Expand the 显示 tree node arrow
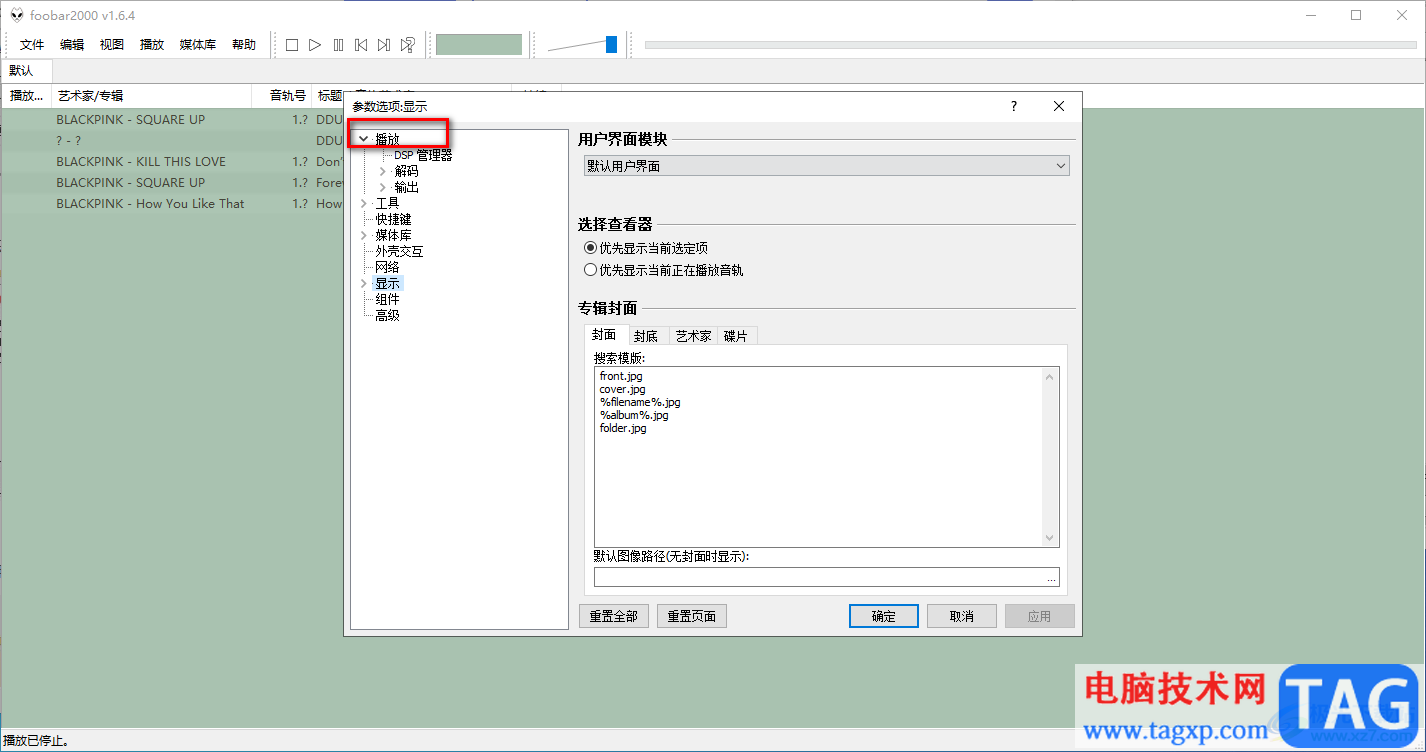The width and height of the screenshot is (1426, 752). pos(363,283)
